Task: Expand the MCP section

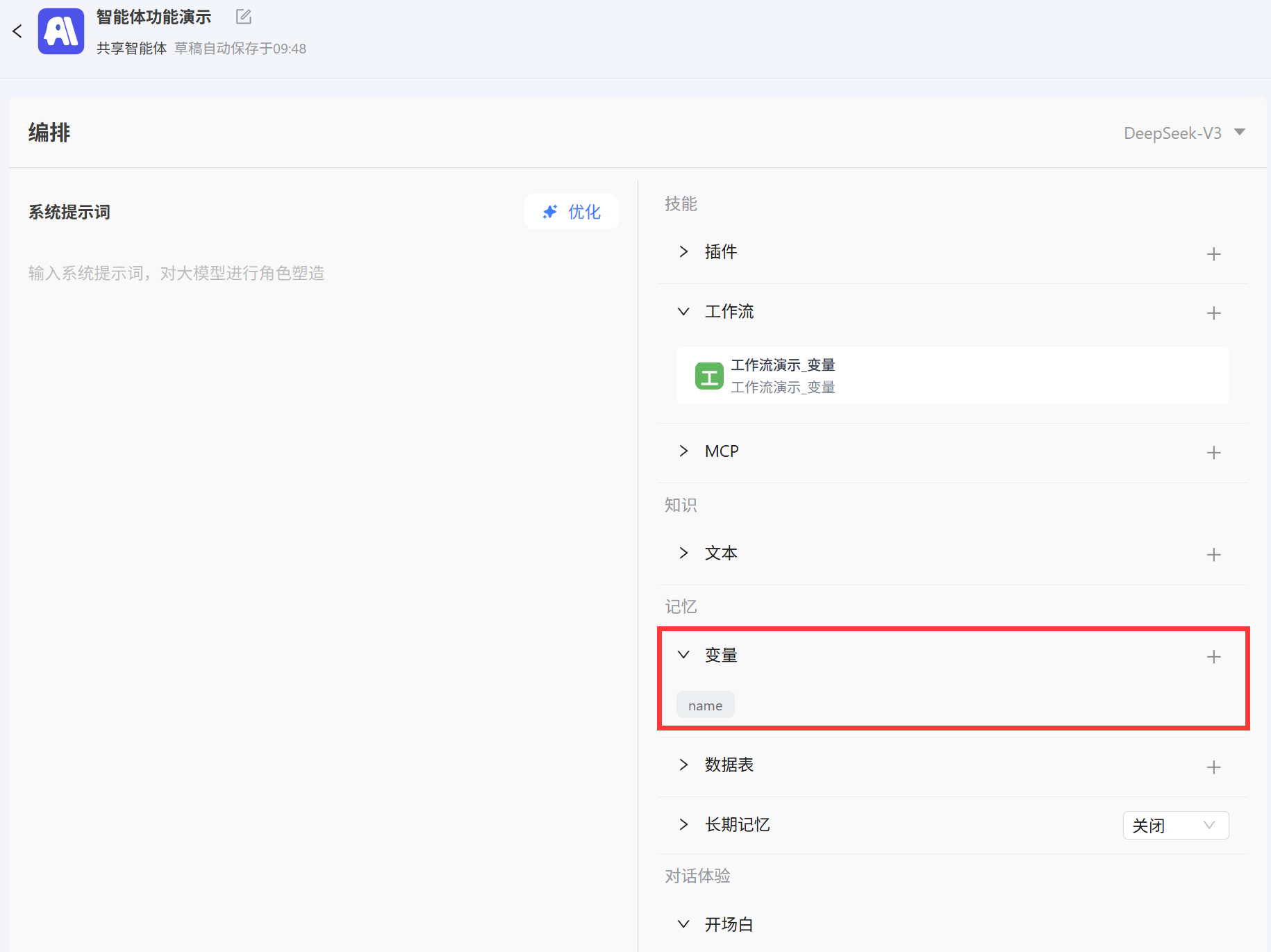Action: (683, 451)
